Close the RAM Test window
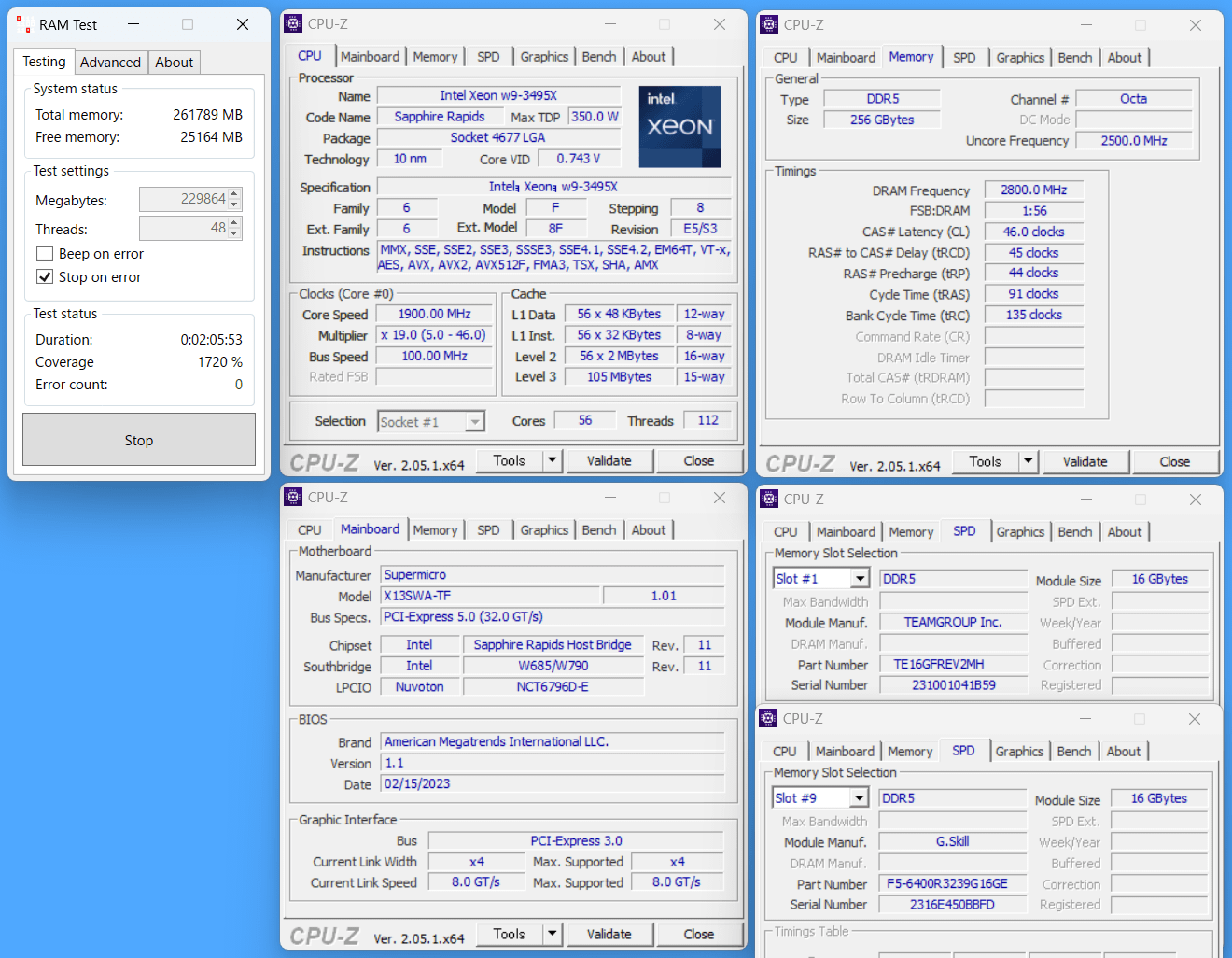The height and width of the screenshot is (958, 1232). pos(243,24)
